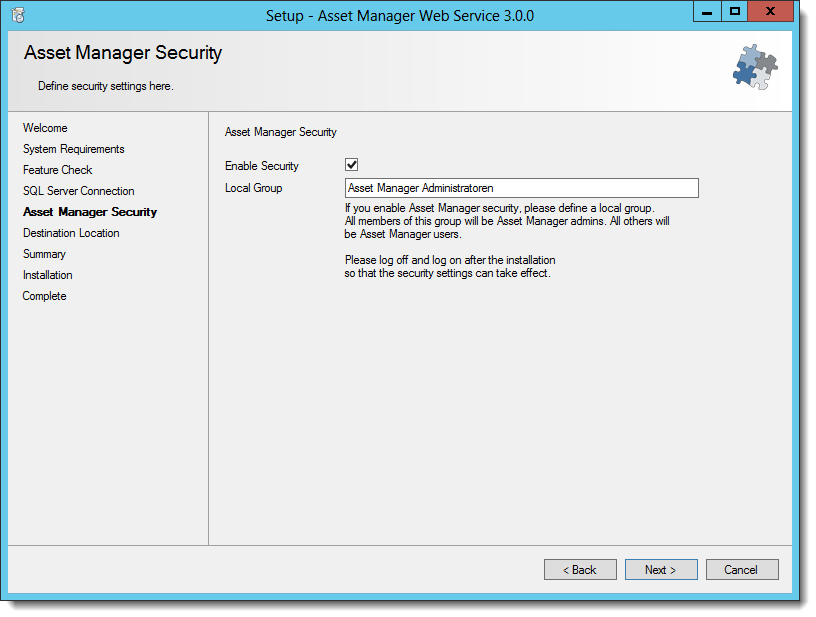Minimize the setup window

click(x=707, y=11)
